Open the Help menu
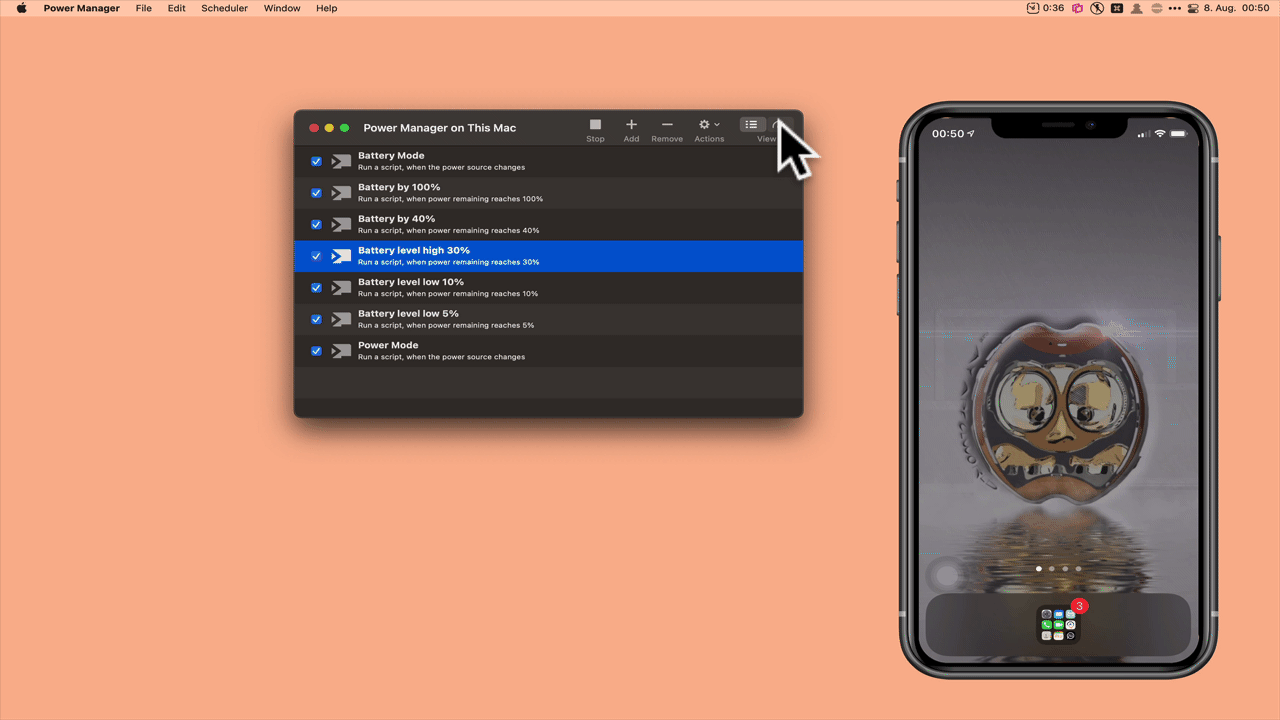1280x720 pixels. coord(326,8)
